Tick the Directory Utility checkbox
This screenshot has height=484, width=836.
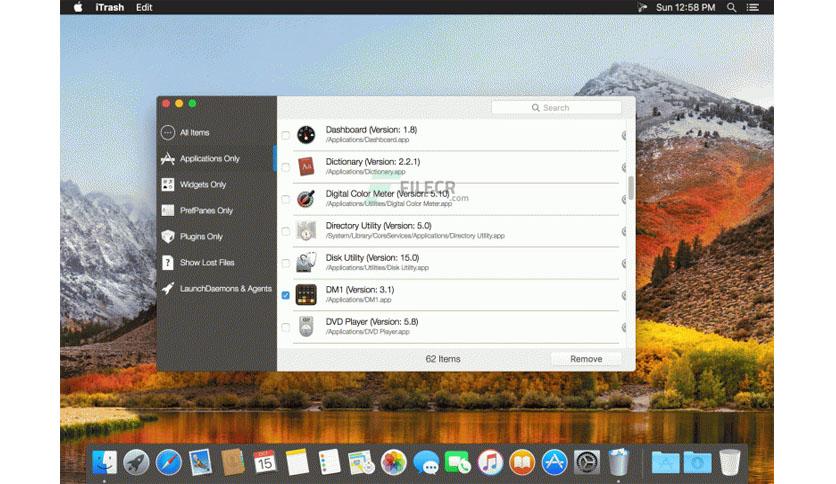(286, 231)
